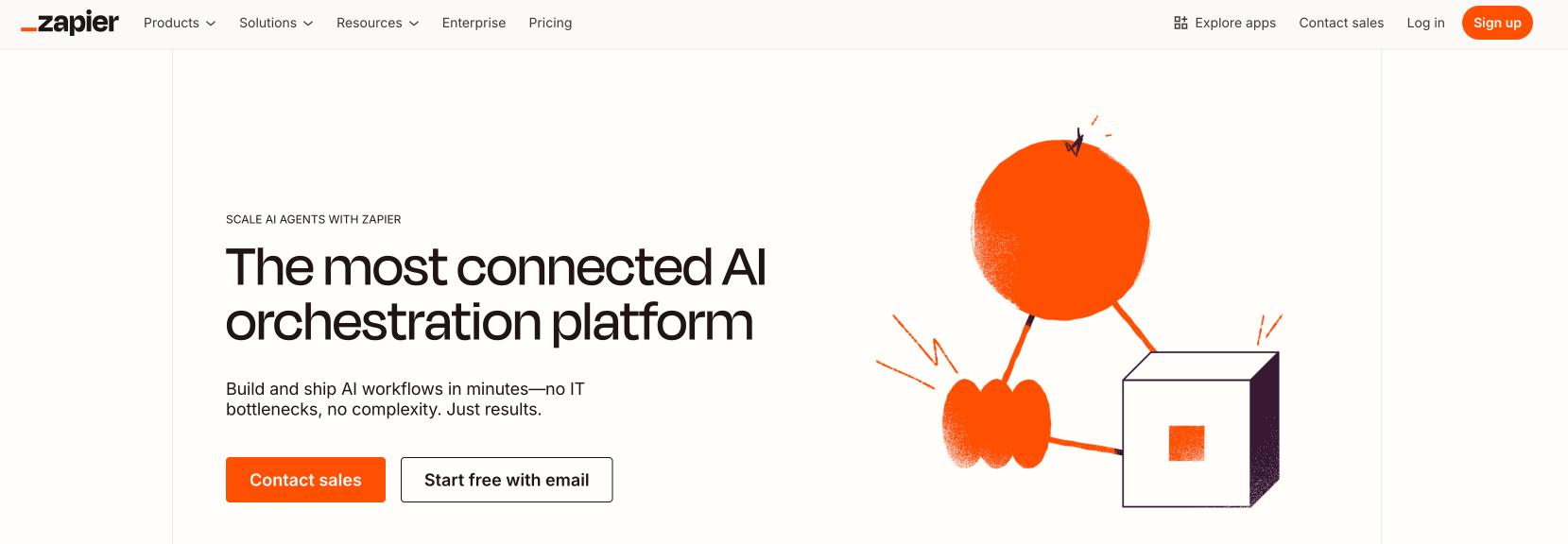1568x544 pixels.
Task: Click the Log in link
Action: coord(1425,23)
